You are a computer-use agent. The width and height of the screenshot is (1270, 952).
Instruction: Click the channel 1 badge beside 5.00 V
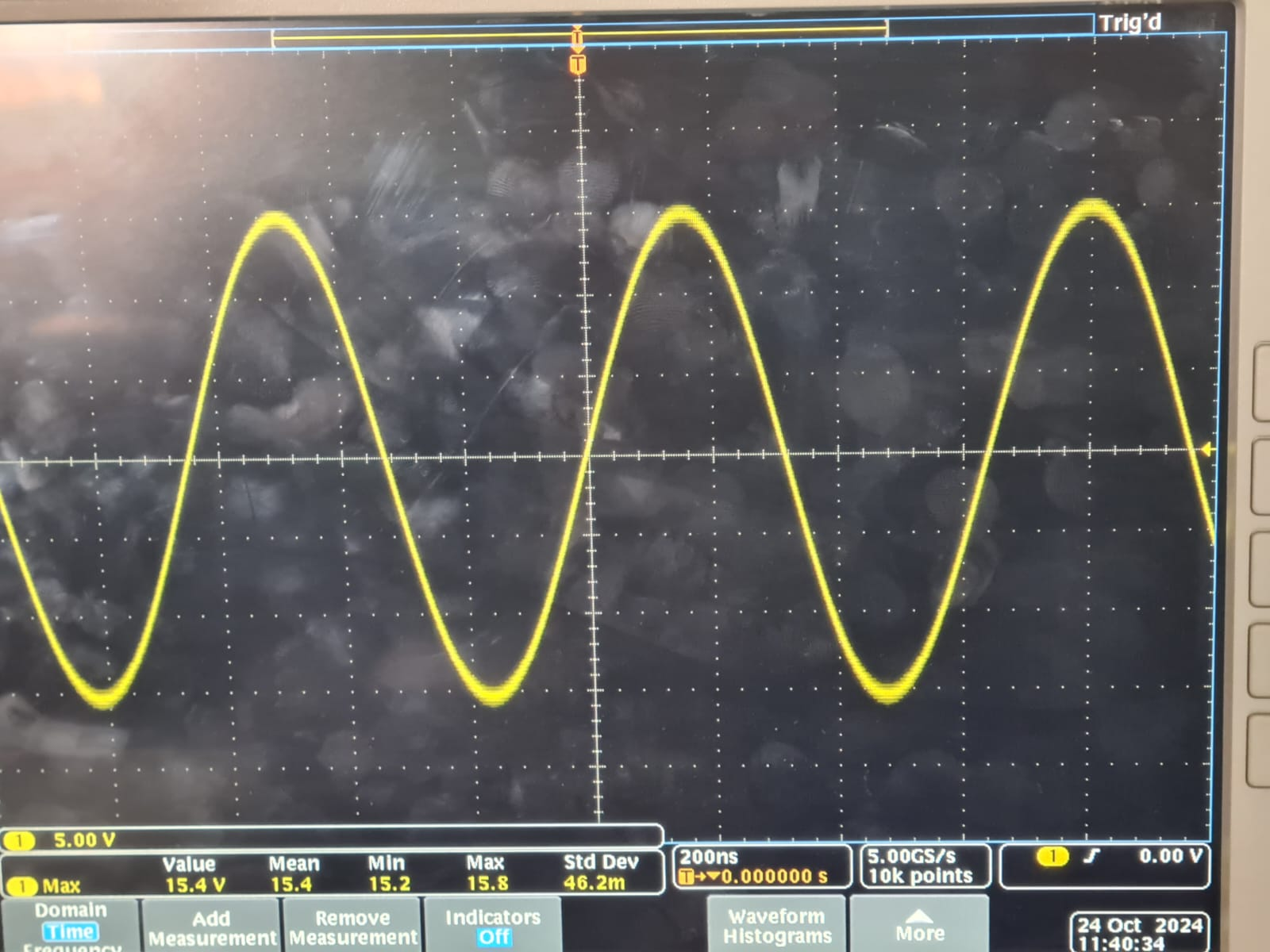click(20, 840)
